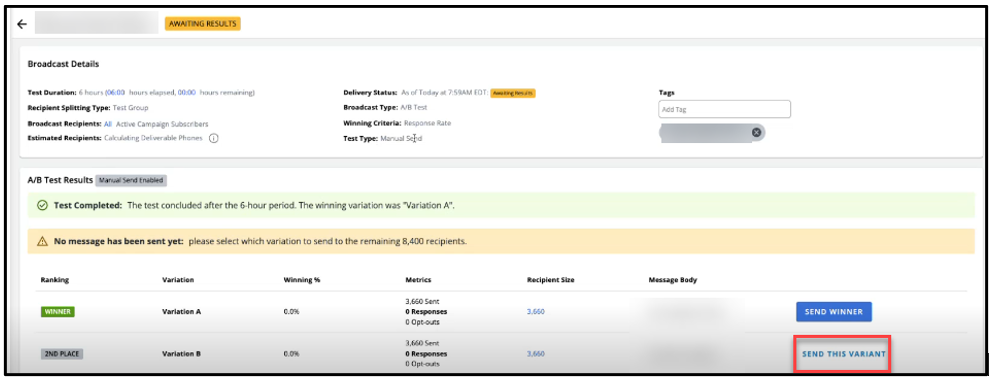This screenshot has height=380, width=992.
Task: Click the Manual Send Enabled badge
Action: tap(131, 180)
